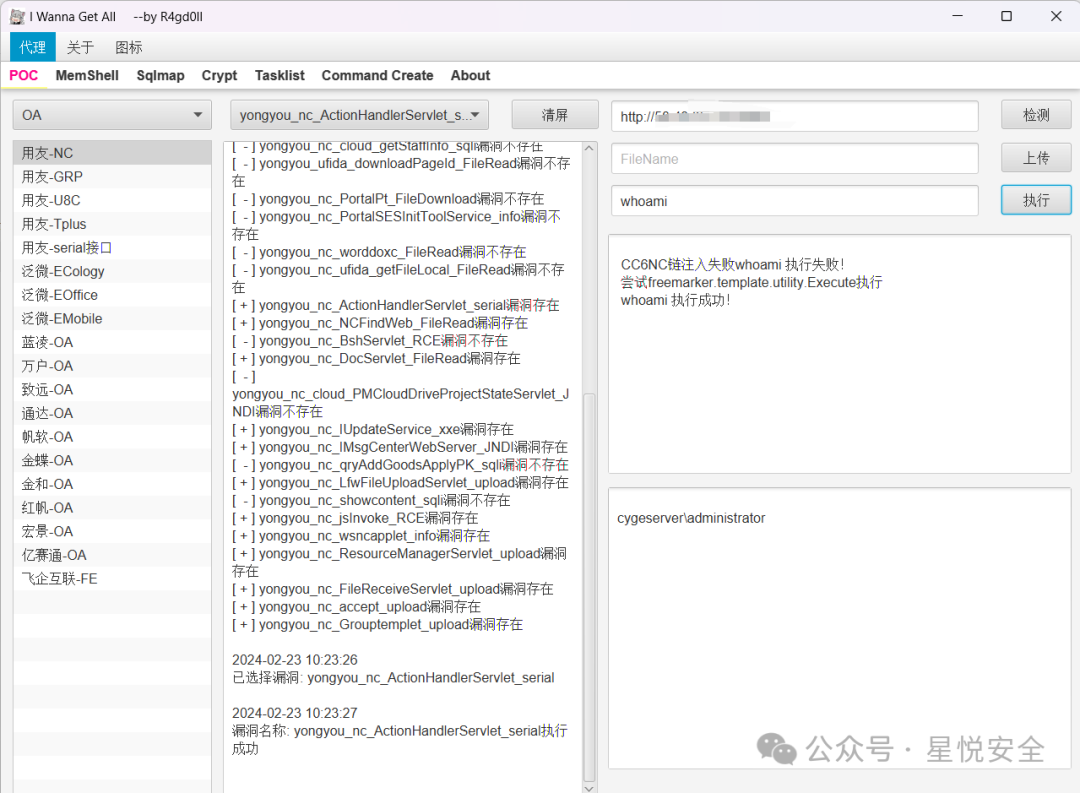Click the log panel vertical scrollbar thumb
Screen dimensions: 1080x793
589,587
